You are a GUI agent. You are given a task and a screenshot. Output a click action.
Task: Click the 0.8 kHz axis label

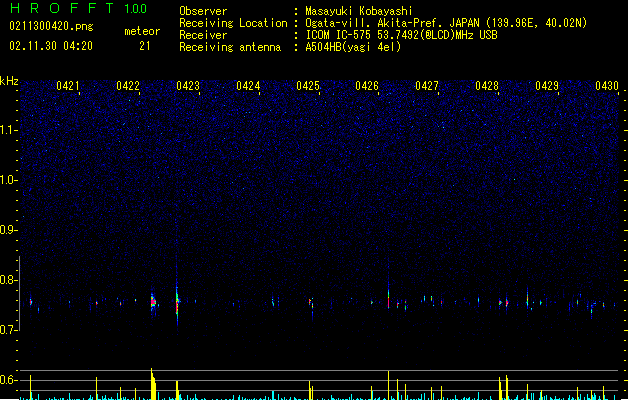[8, 280]
